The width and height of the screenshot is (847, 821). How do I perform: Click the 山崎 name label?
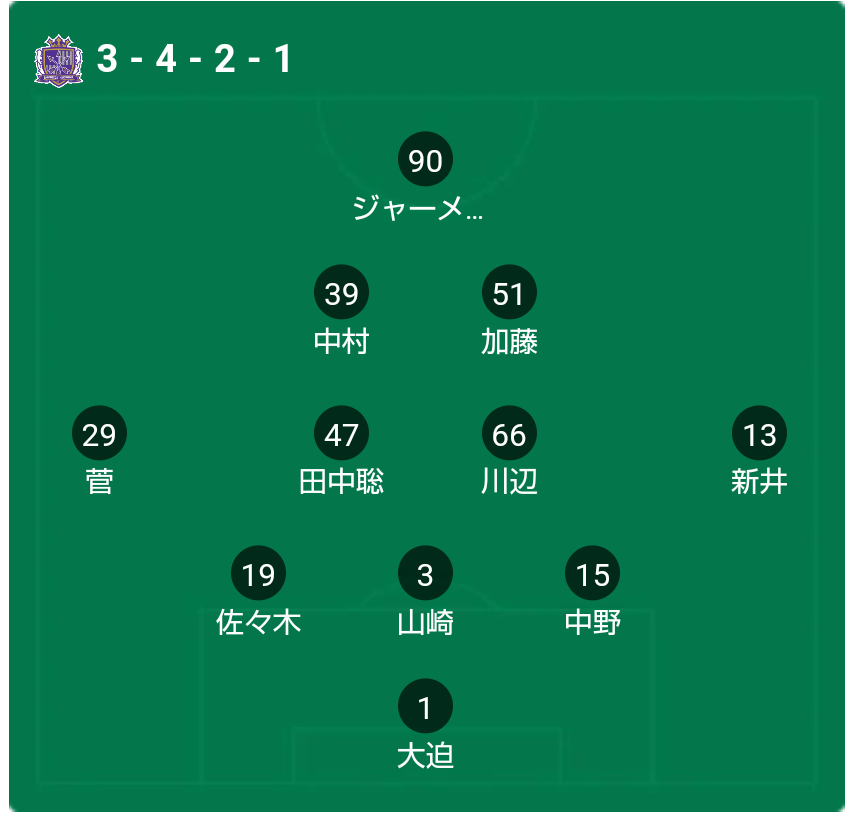pyautogui.click(x=425, y=622)
